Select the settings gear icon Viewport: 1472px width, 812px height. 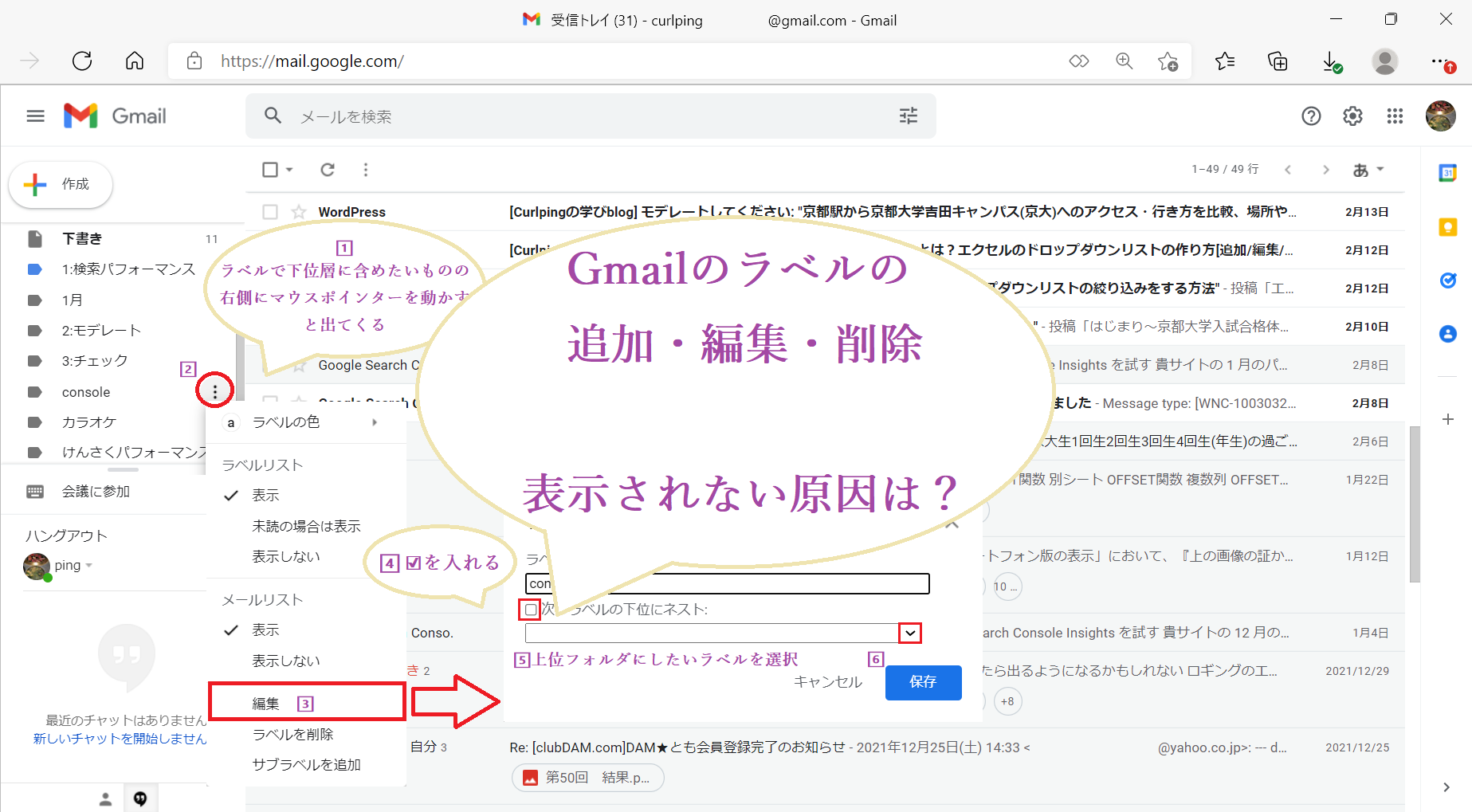(1352, 116)
